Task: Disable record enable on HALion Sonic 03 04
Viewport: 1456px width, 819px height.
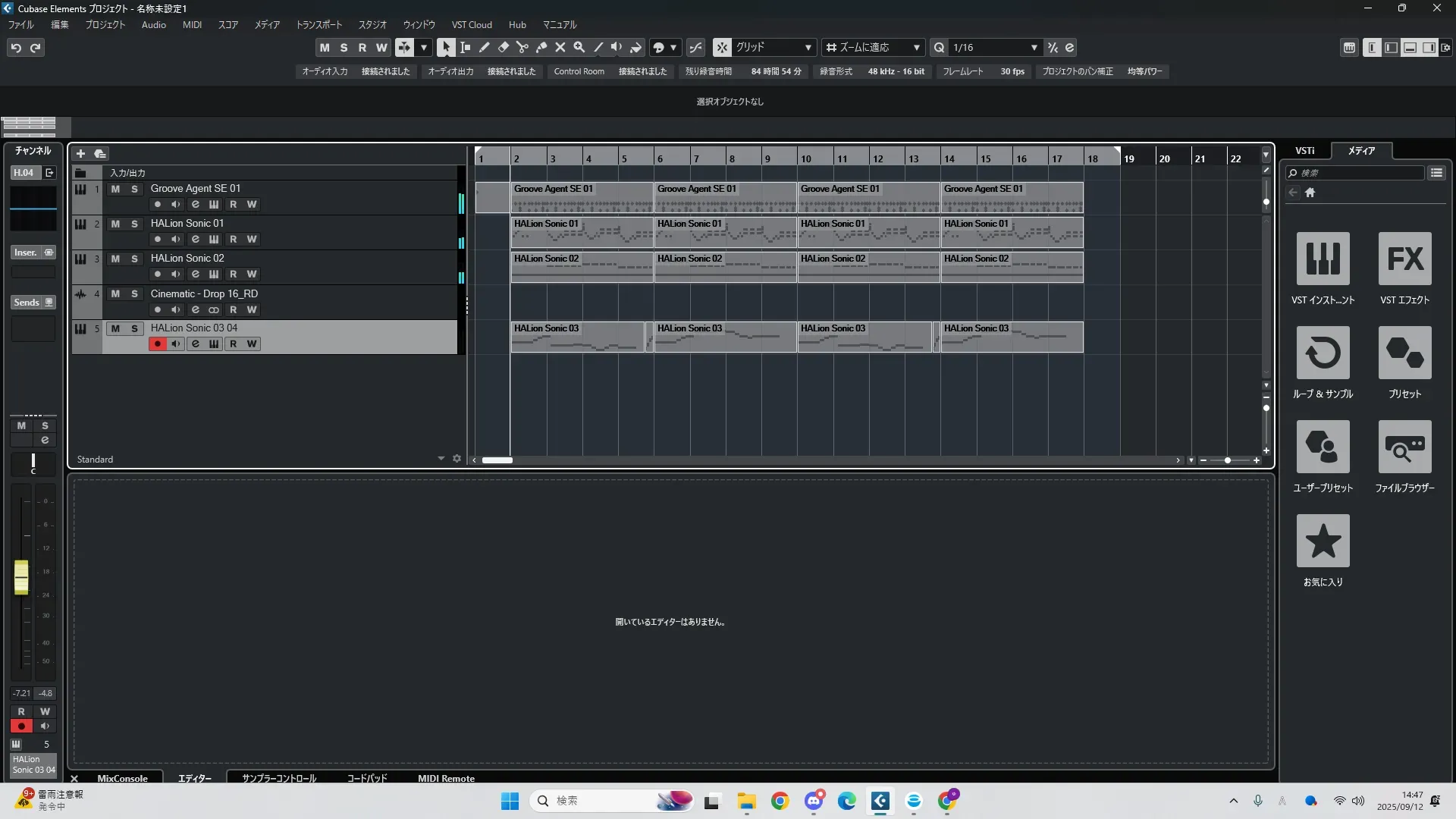Action: (x=158, y=344)
